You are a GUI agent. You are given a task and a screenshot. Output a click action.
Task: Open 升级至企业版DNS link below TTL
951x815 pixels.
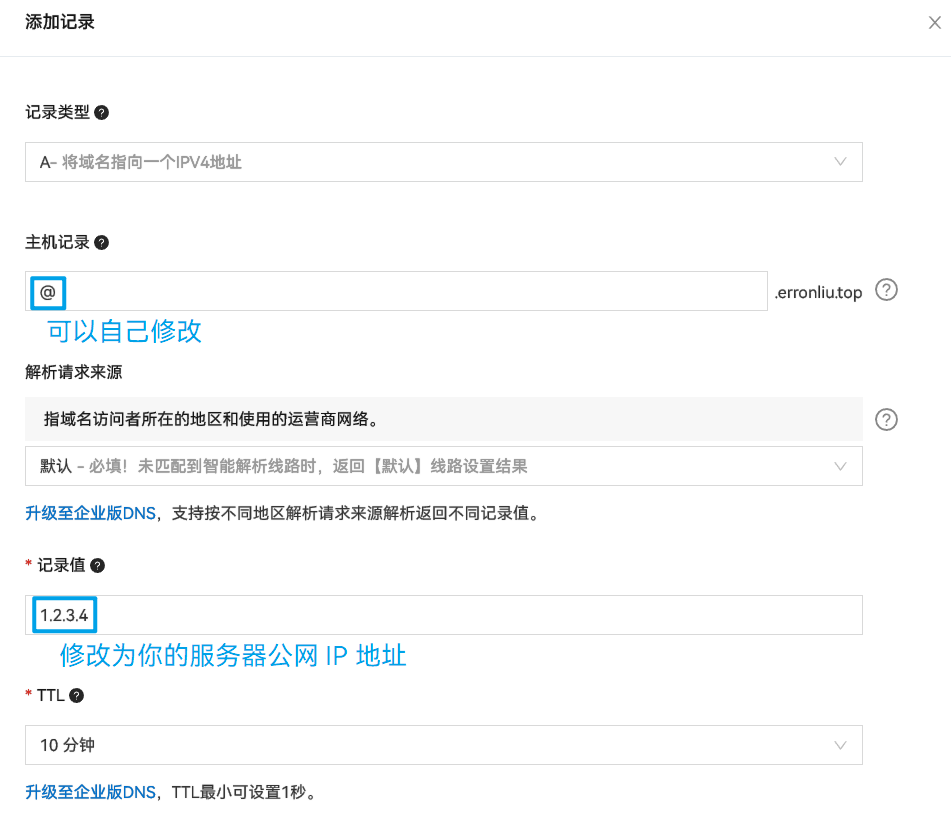pyautogui.click(x=90, y=792)
